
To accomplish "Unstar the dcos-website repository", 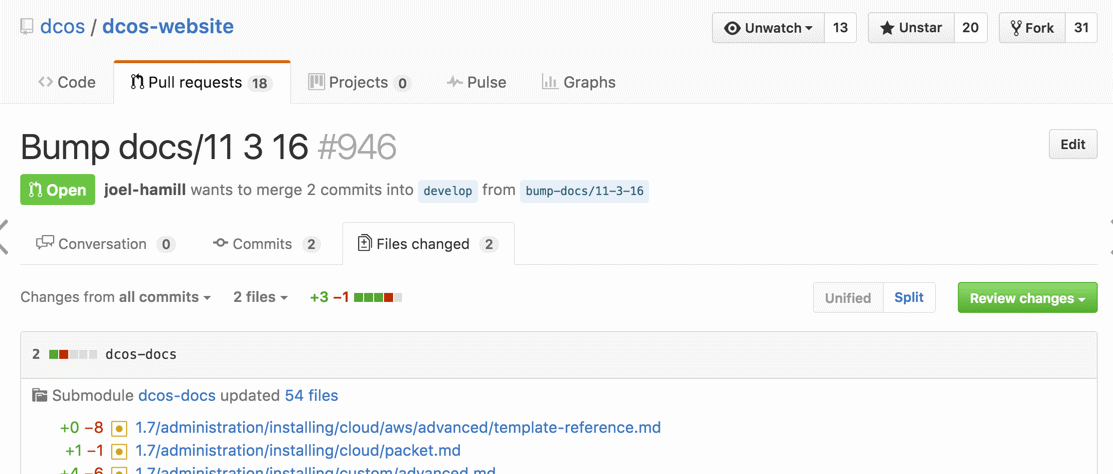I will click(x=911, y=28).
